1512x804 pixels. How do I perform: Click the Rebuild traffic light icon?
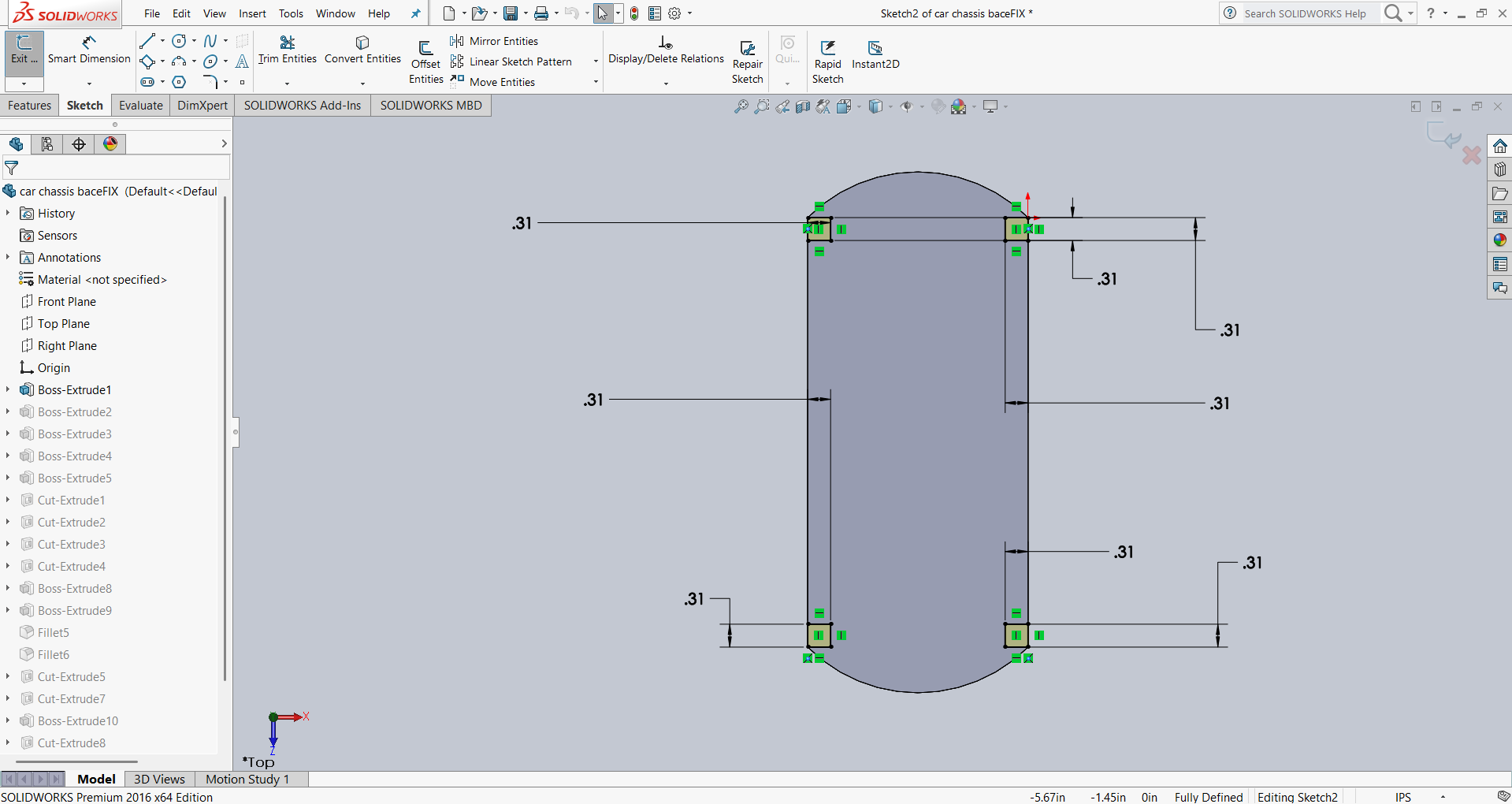(x=634, y=13)
